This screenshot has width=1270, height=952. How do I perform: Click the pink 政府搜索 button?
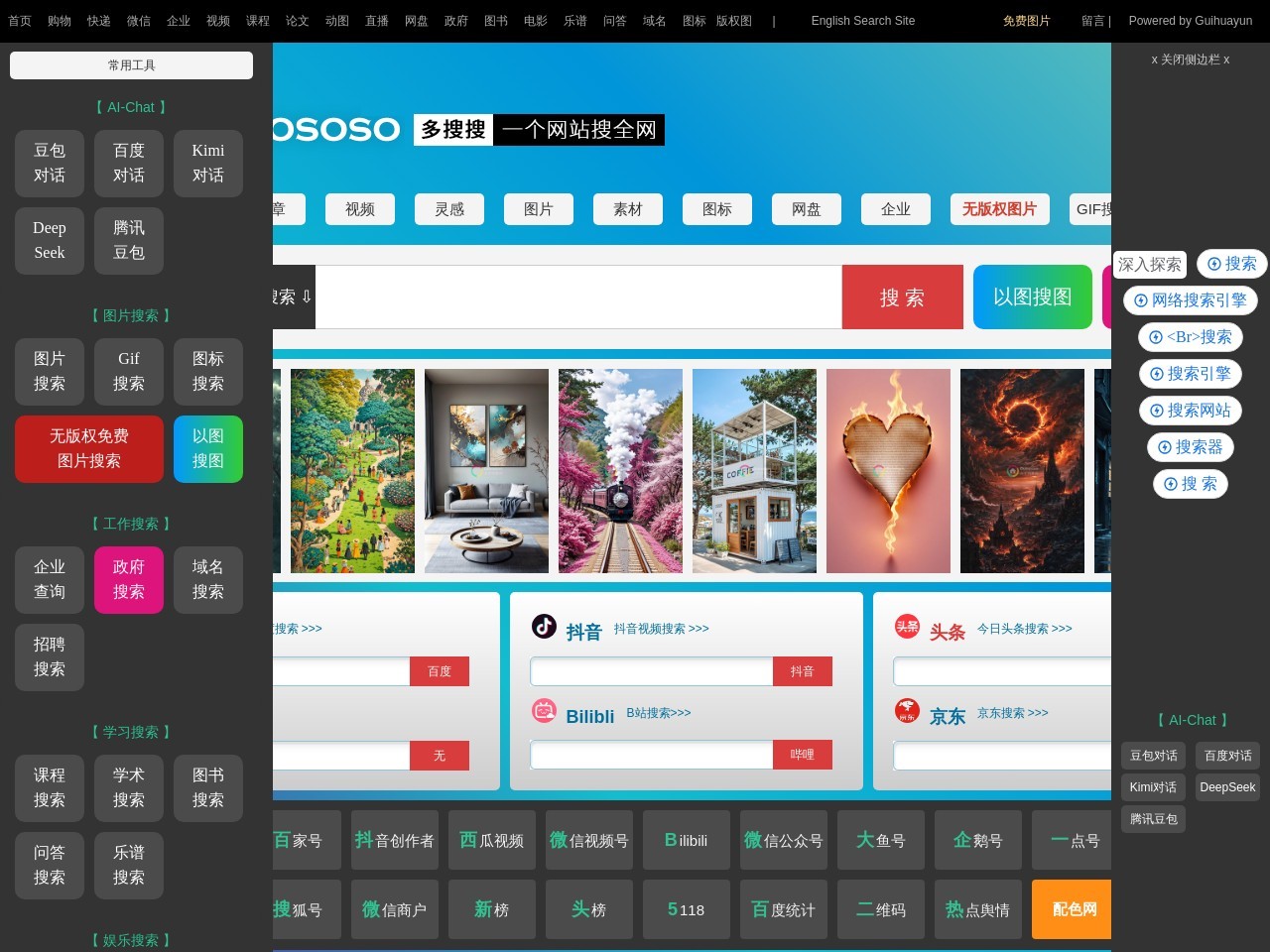click(x=129, y=579)
